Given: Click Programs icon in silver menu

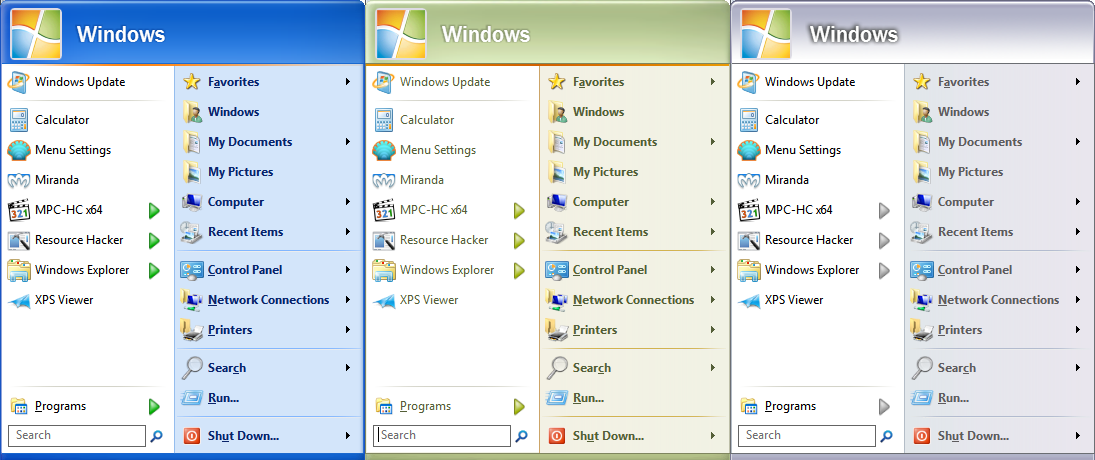Looking at the screenshot, I should pyautogui.click(x=749, y=406).
